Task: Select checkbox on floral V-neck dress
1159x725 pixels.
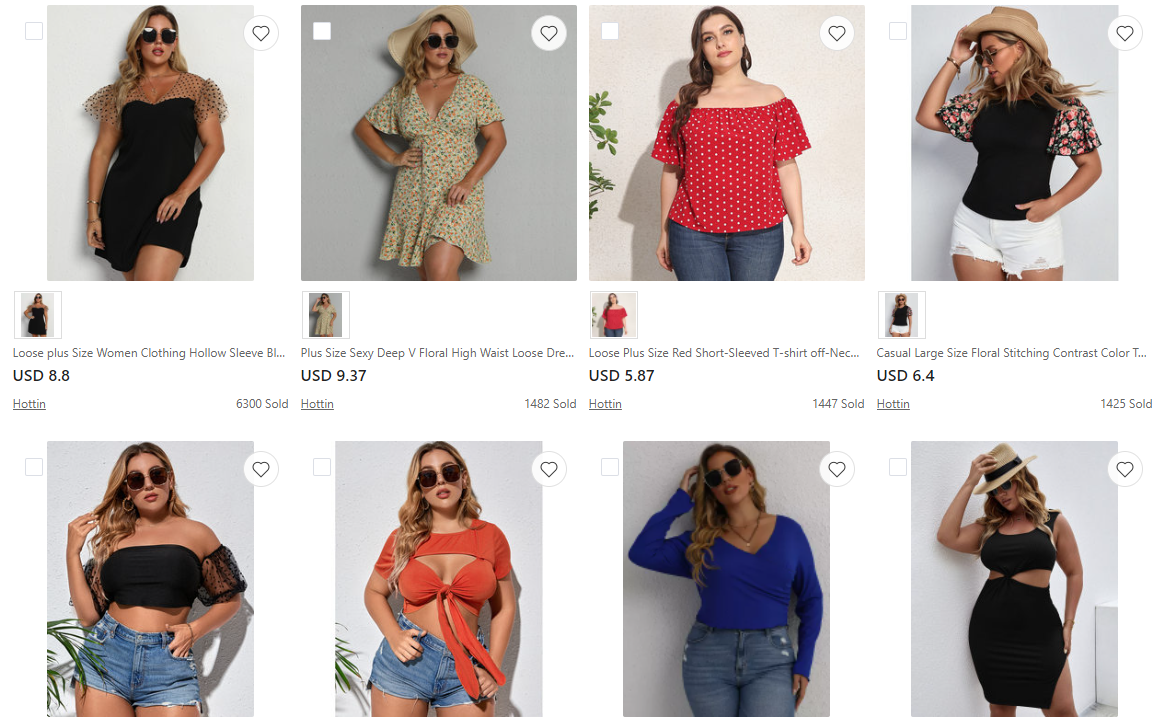Action: (322, 31)
